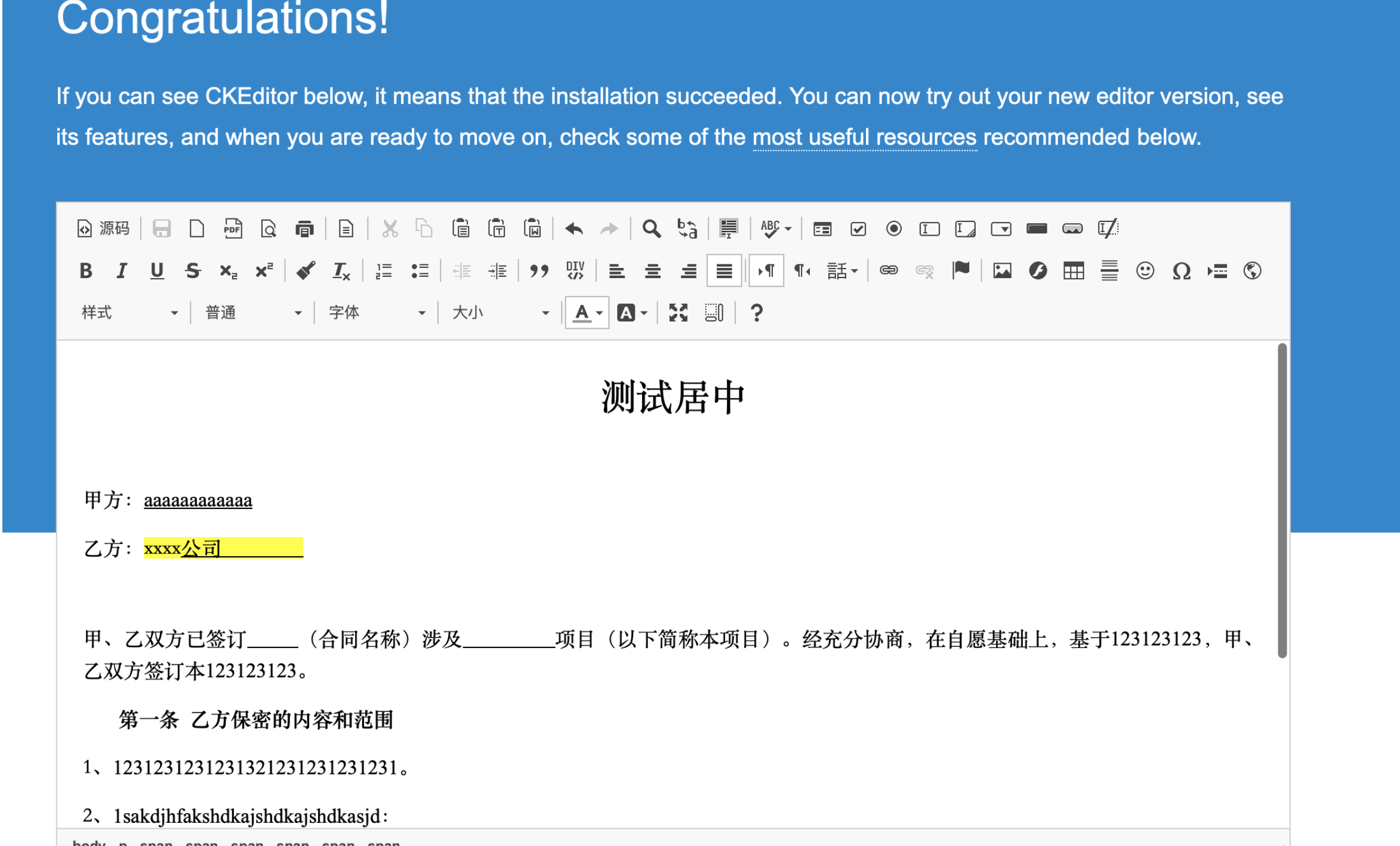Screen dimensions: 1400x846
Task: Insert special character Omega icon
Action: click(x=1181, y=271)
